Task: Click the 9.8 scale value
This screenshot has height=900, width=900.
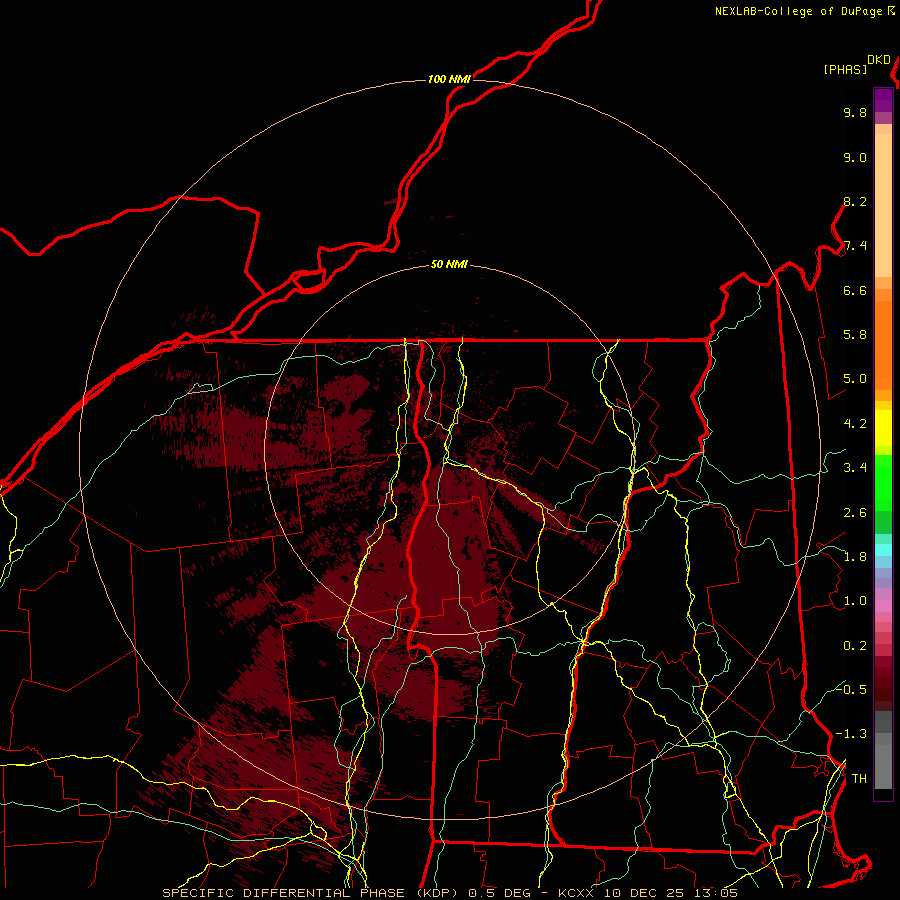Action: (855, 113)
